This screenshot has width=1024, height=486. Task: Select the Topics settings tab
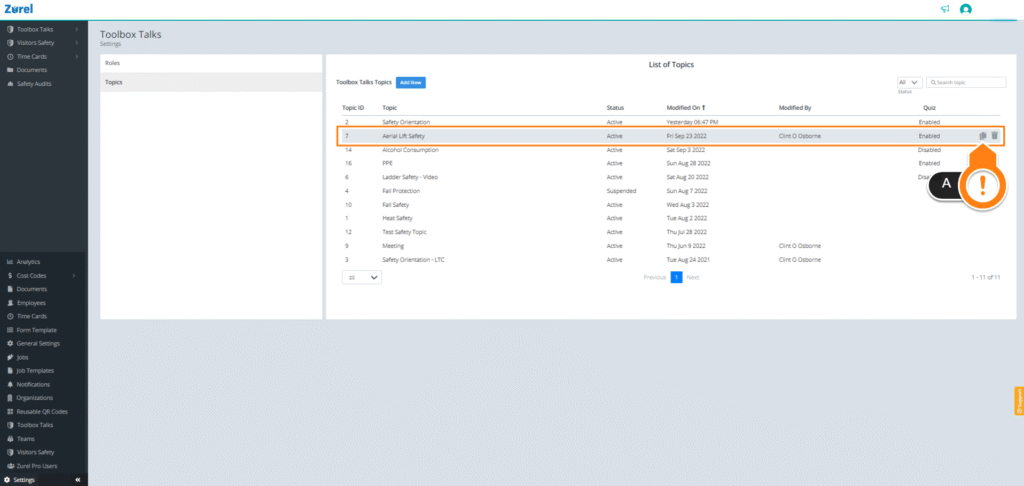[211, 82]
